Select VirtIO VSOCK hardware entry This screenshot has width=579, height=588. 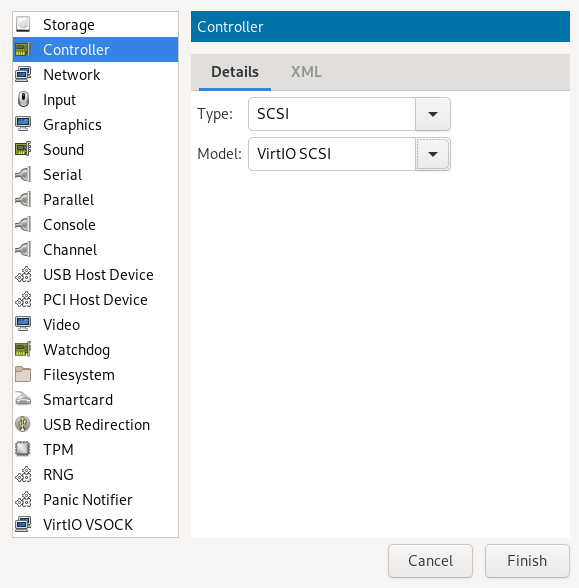point(95,525)
